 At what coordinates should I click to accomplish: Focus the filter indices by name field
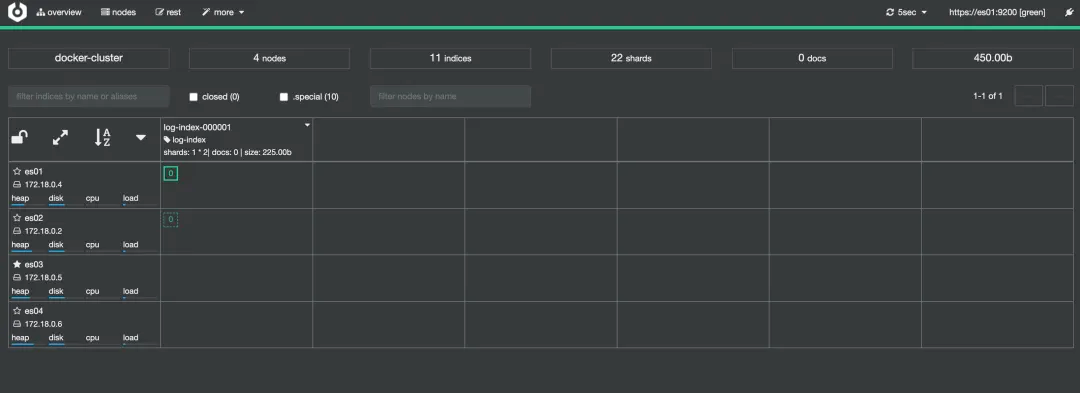(88, 96)
